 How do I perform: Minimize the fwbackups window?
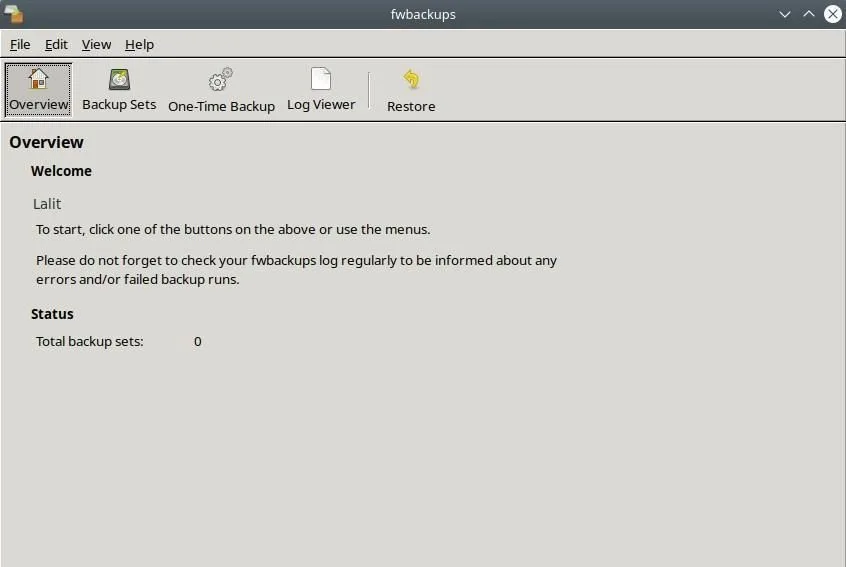tap(785, 14)
